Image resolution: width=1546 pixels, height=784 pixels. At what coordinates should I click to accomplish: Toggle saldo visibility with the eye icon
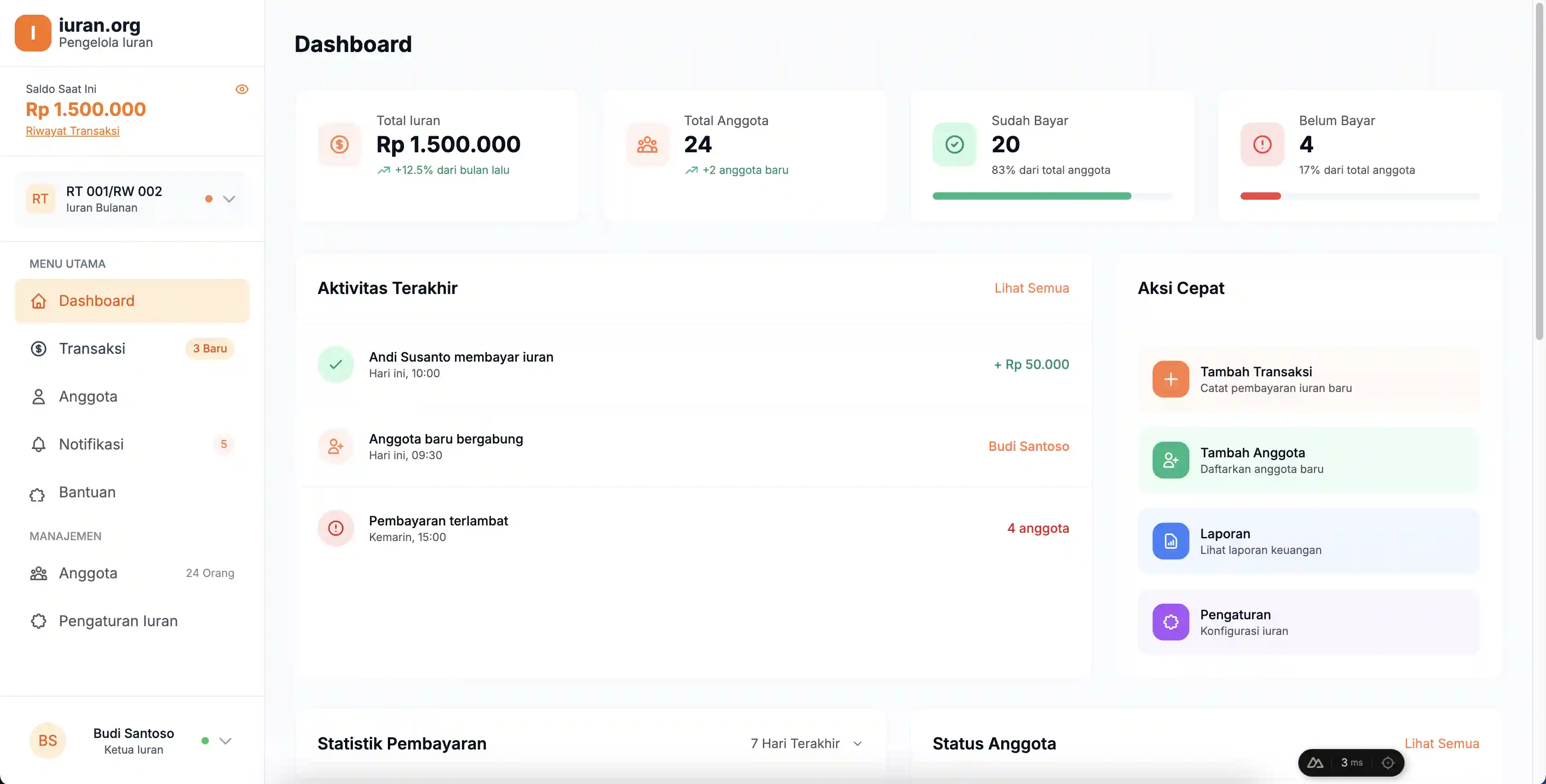pyautogui.click(x=242, y=89)
